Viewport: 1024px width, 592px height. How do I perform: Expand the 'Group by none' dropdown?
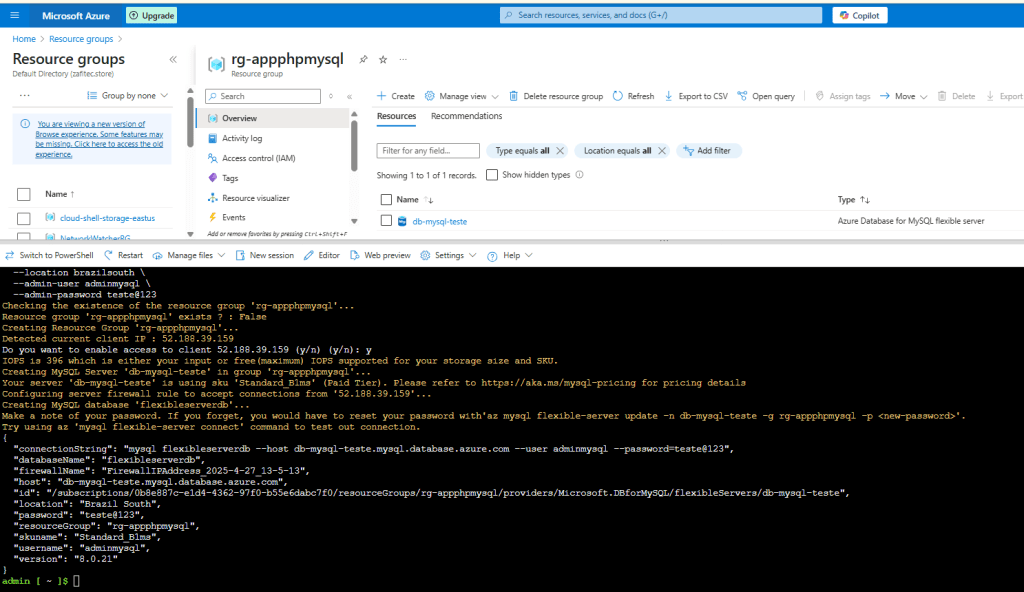coord(127,96)
